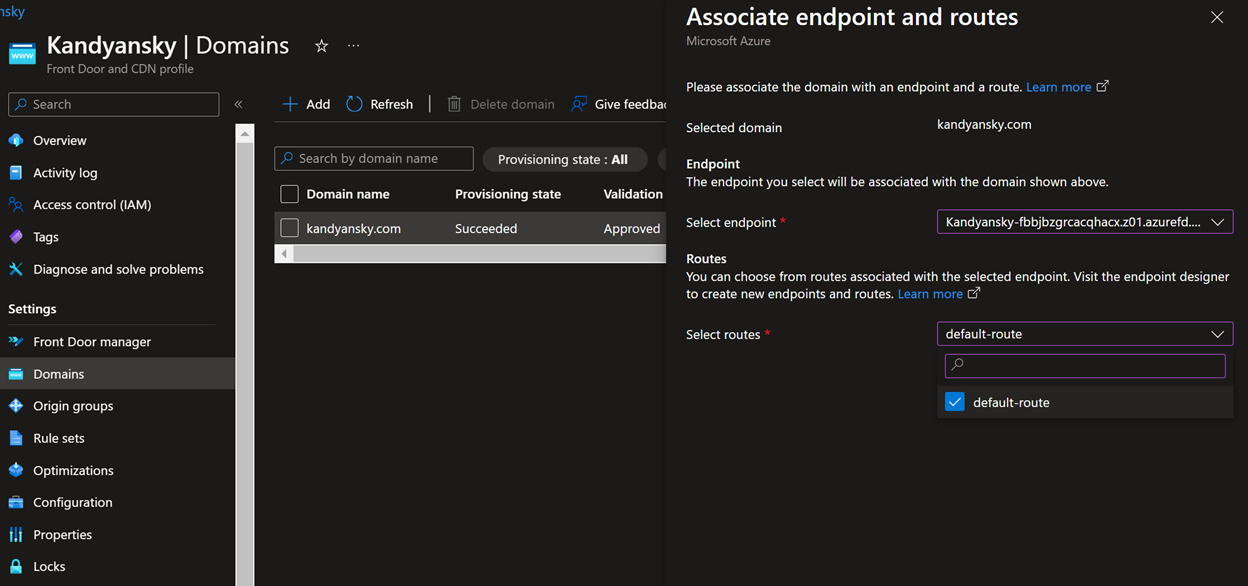Click the Properties icon

click(16, 535)
